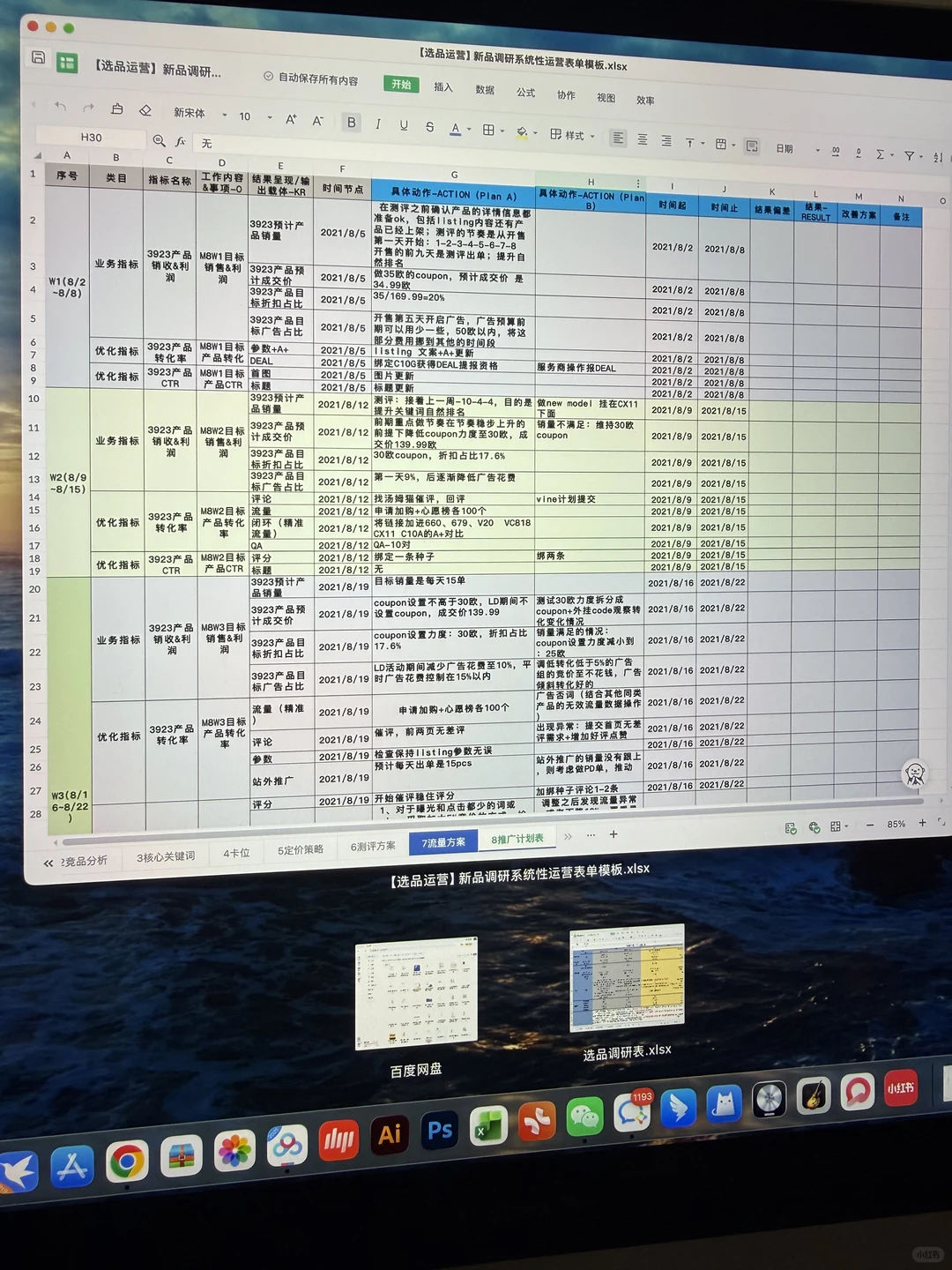Open the 8推广计划表 sheet tab
952x1270 pixels.
click(x=517, y=839)
